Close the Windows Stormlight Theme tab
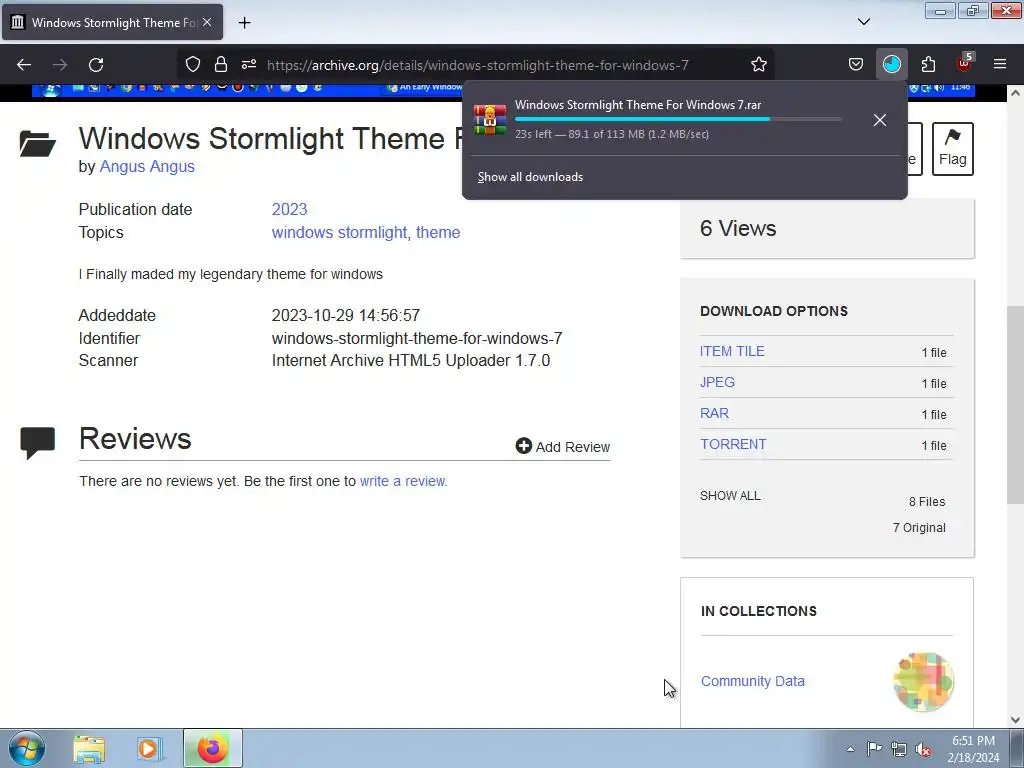Image resolution: width=1024 pixels, height=768 pixels. coord(207,22)
